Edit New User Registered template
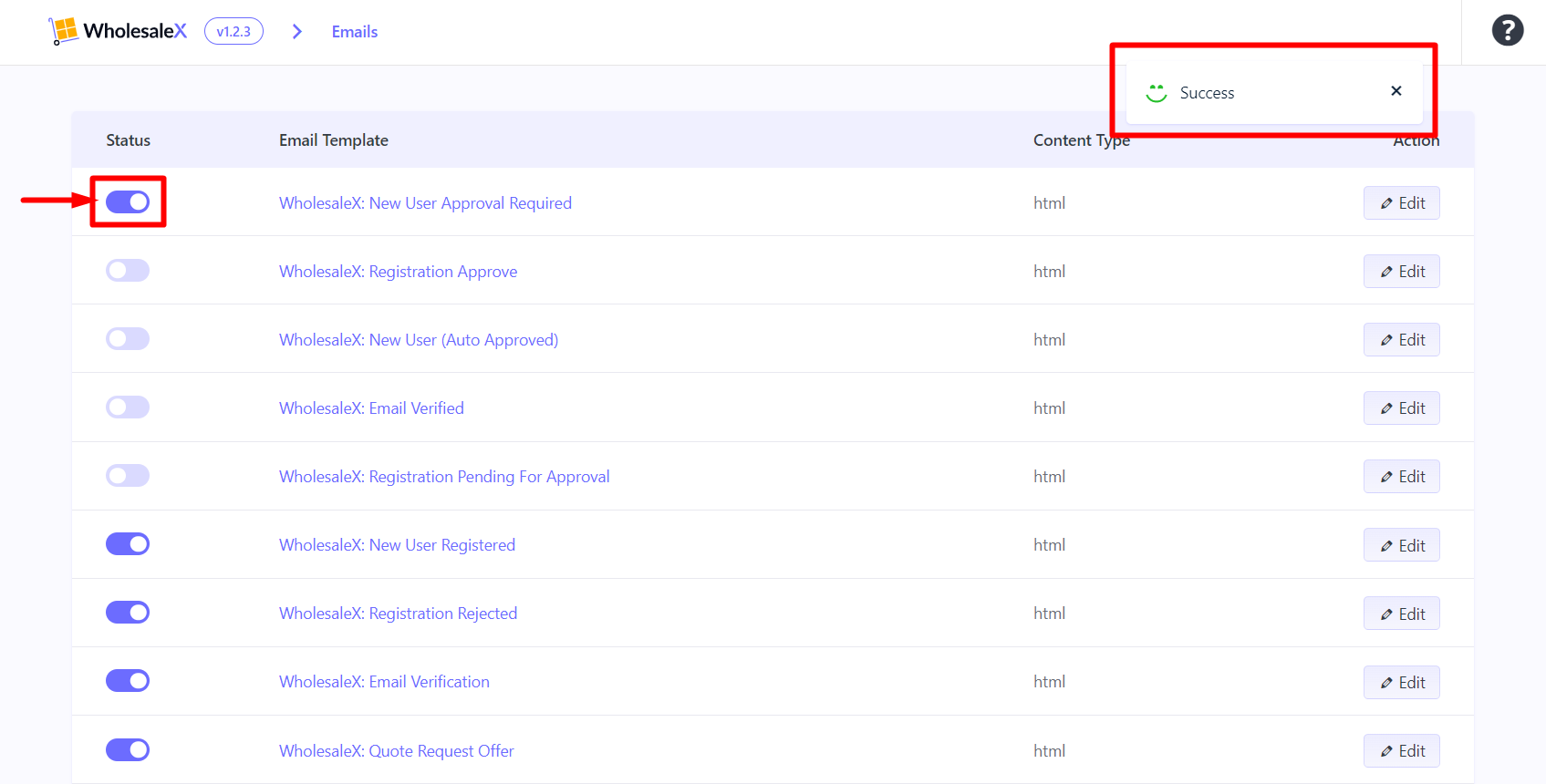This screenshot has width=1546, height=784. (x=1402, y=545)
